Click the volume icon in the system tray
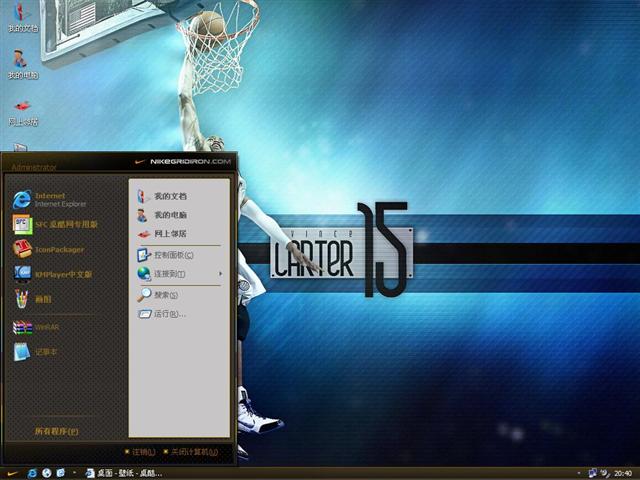Viewport: 640px width, 480px height. (605, 473)
